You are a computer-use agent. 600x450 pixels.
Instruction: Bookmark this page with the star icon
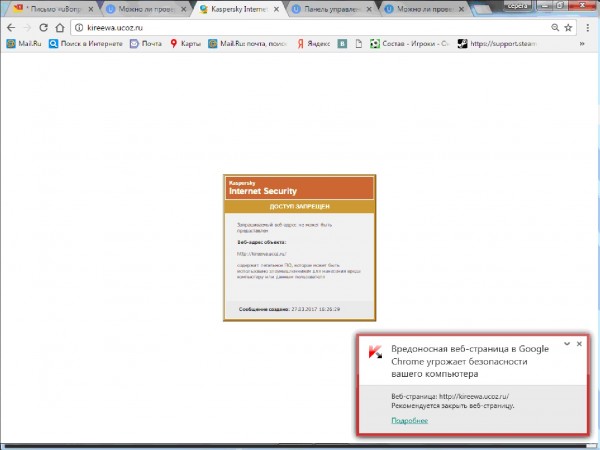coord(568,28)
